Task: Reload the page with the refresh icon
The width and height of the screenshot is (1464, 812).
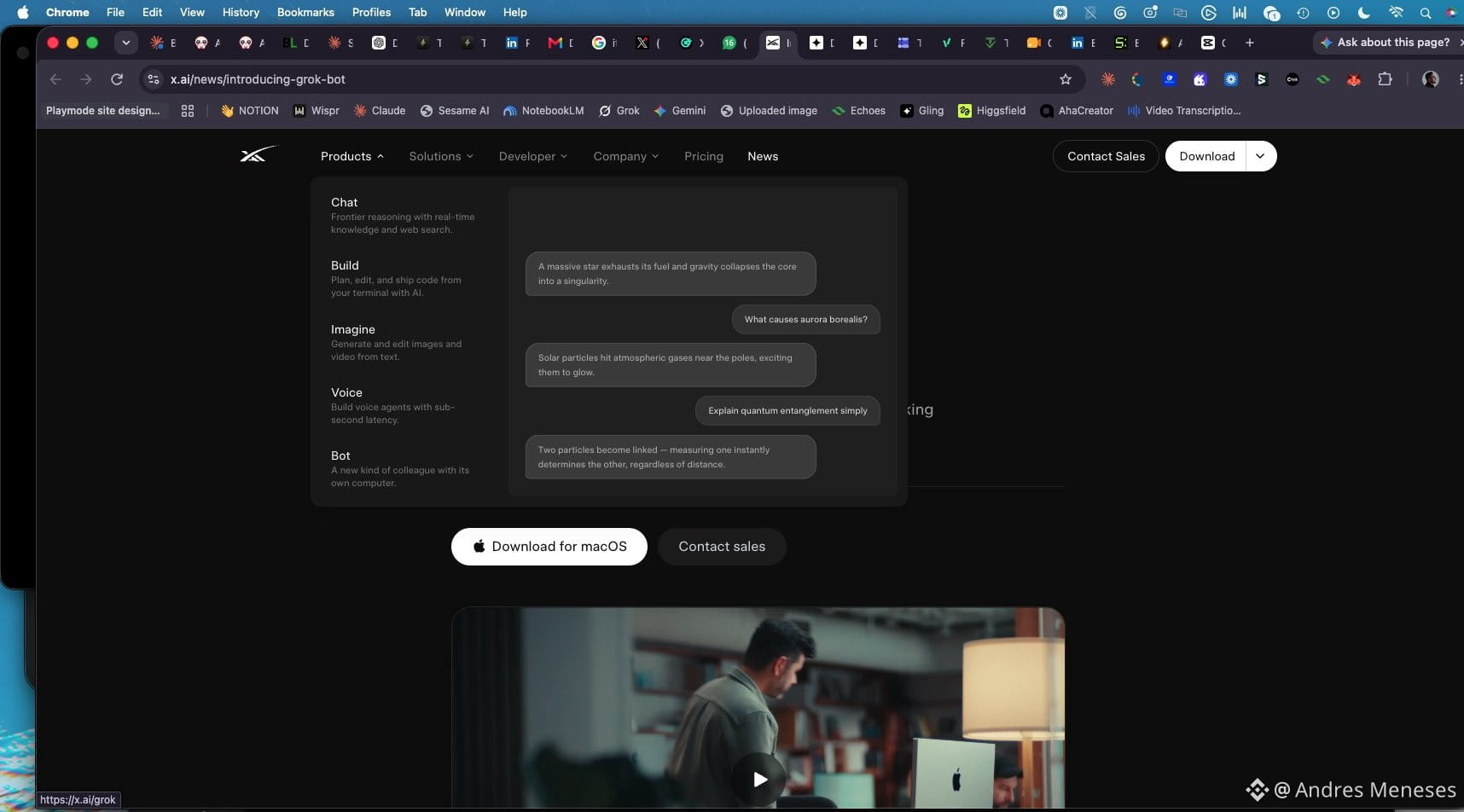Action: 117,79
